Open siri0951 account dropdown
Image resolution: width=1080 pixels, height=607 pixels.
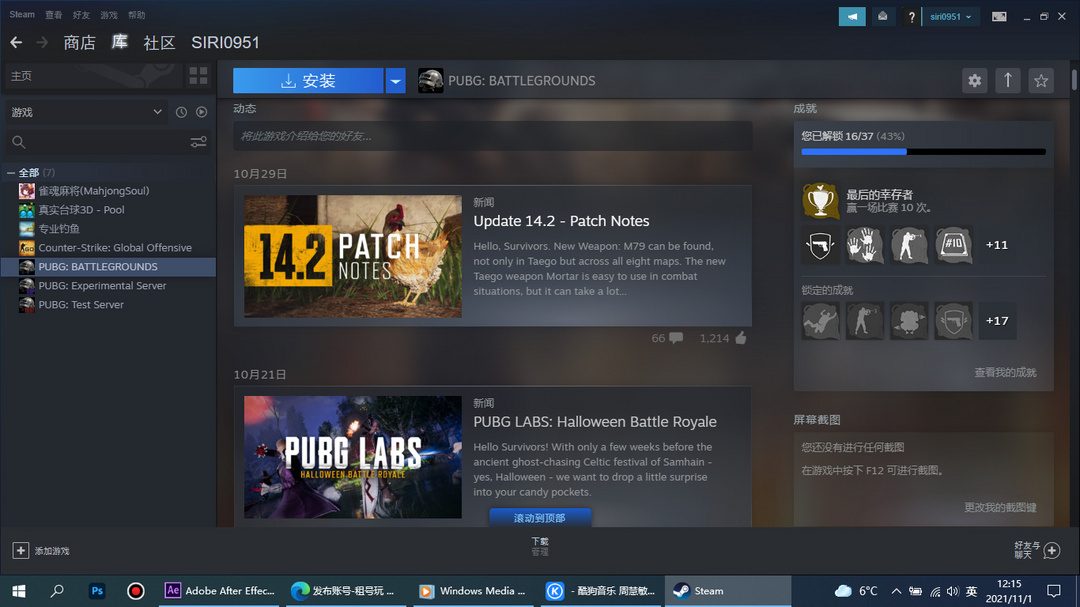tap(951, 17)
